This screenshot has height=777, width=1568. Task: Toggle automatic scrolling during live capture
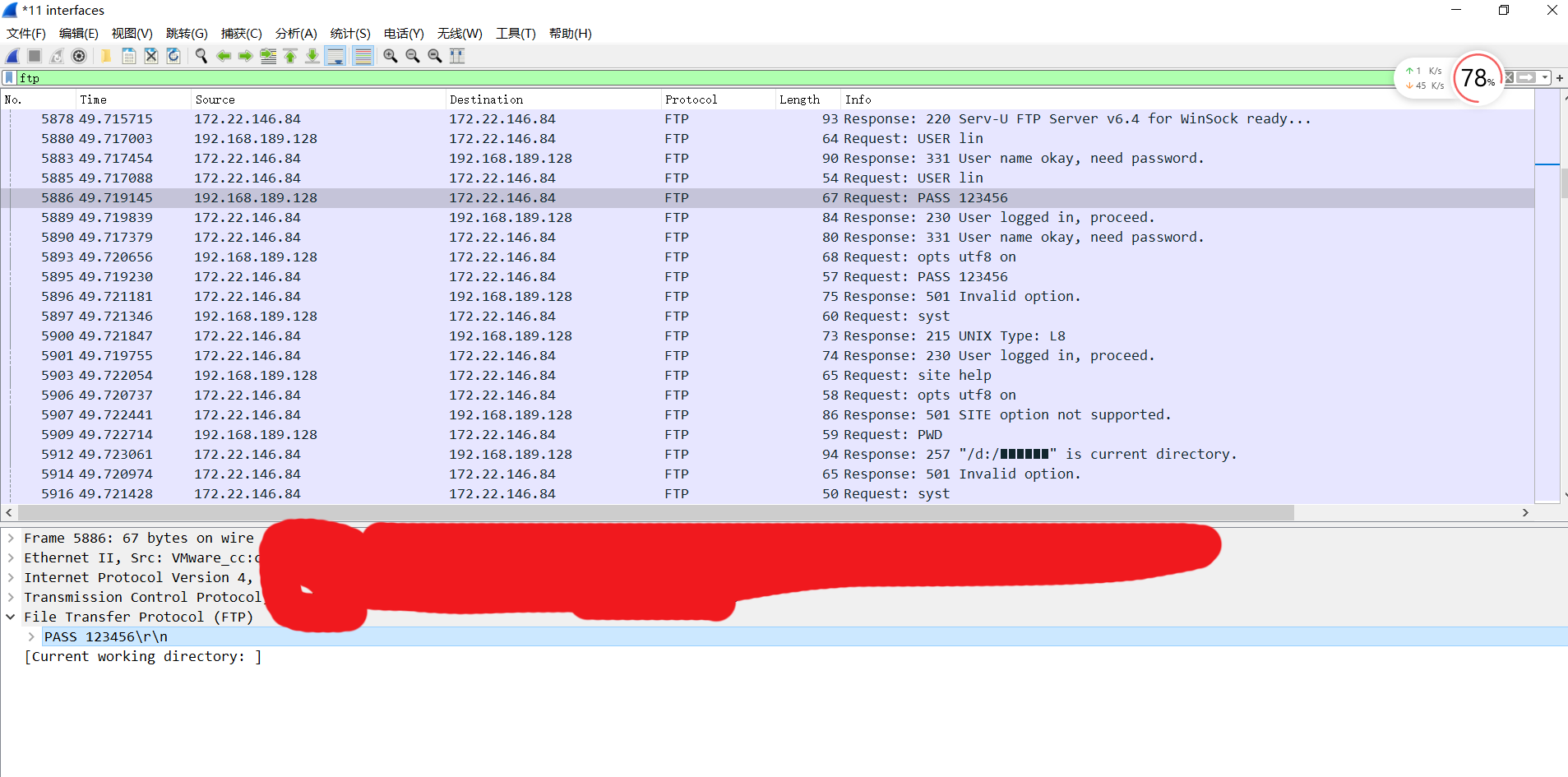tap(336, 56)
